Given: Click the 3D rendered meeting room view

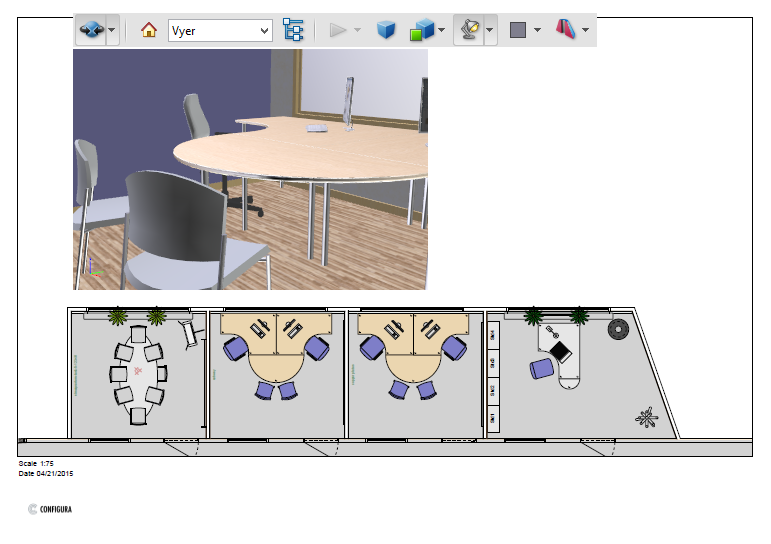Looking at the screenshot, I should (x=250, y=170).
